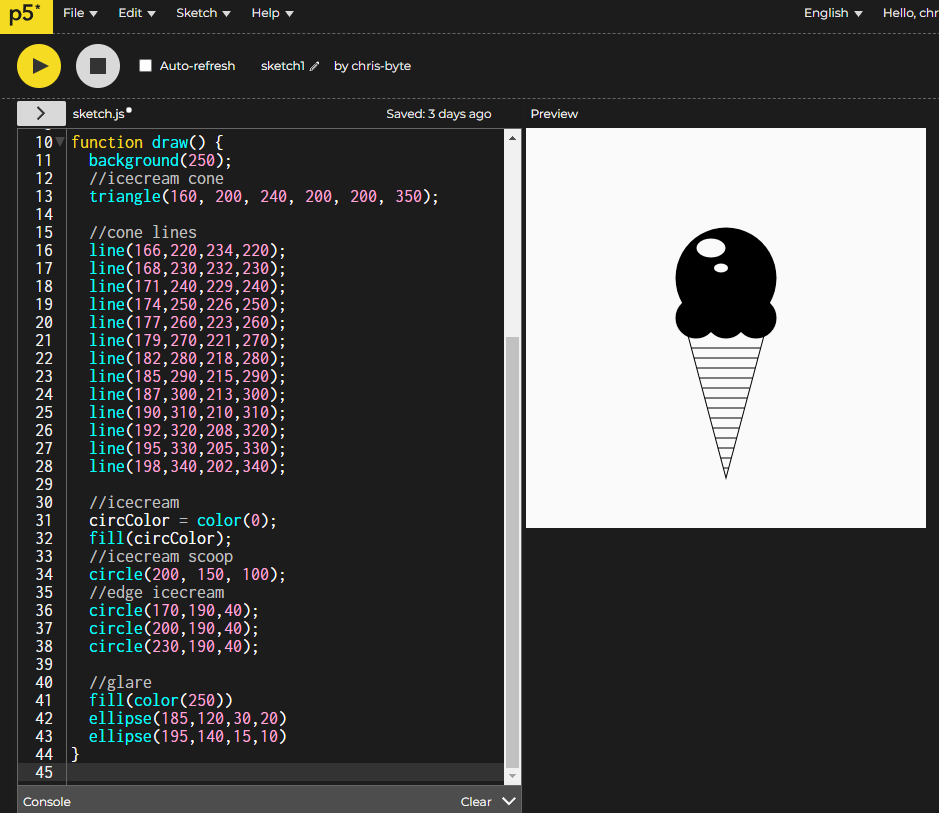Click the sketch1 project name
The height and width of the screenshot is (813, 939).
pos(283,66)
